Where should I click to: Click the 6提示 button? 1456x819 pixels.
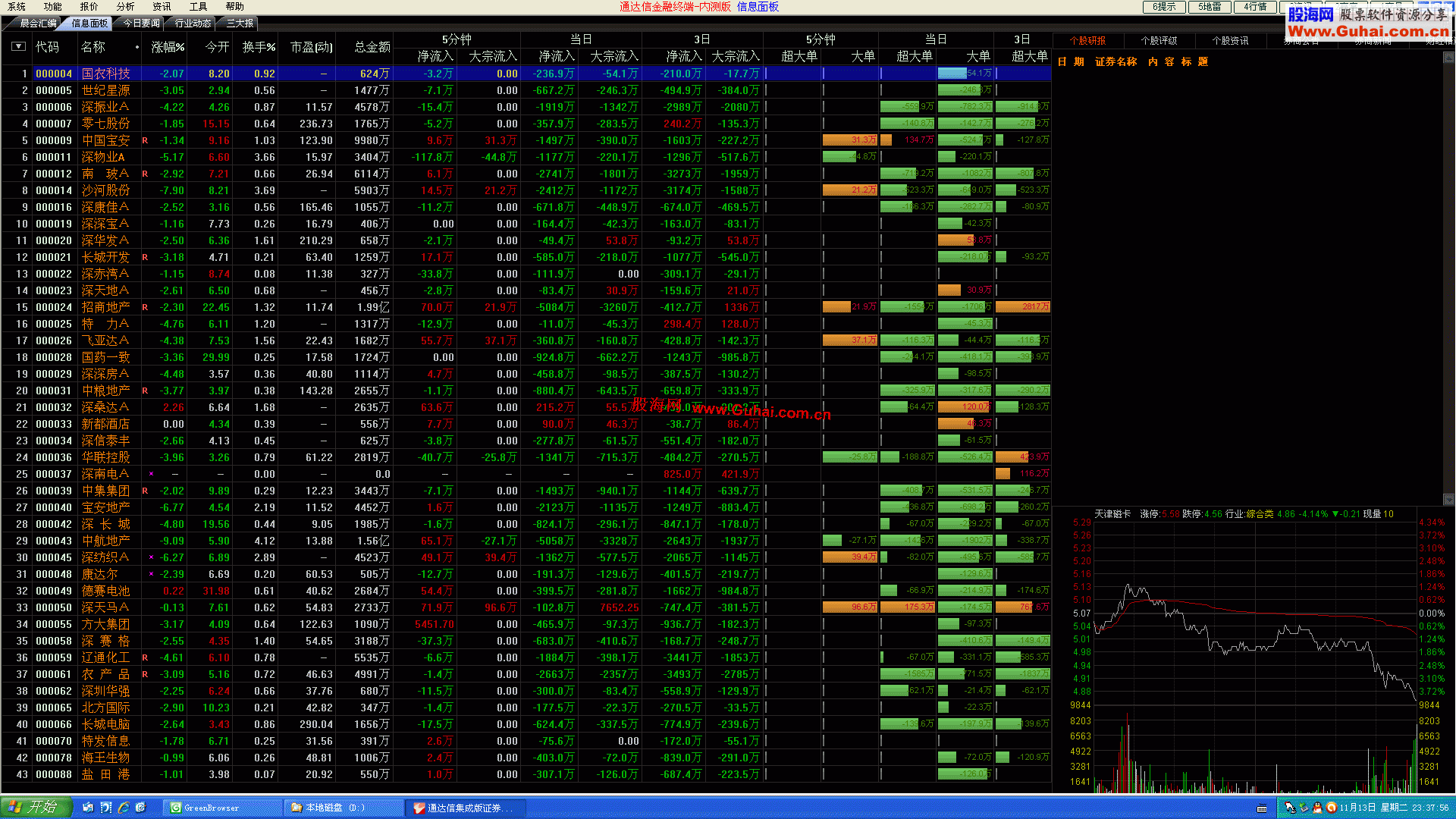tap(1164, 7)
